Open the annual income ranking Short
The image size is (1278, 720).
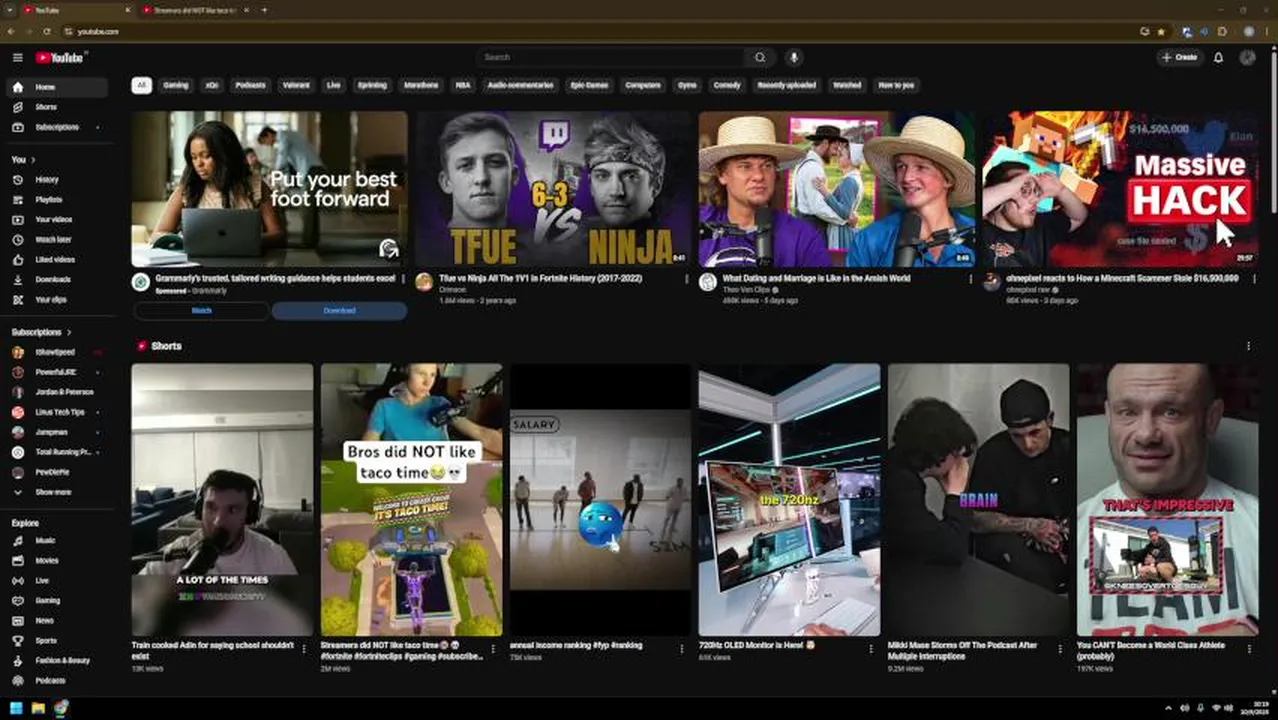pyautogui.click(x=600, y=499)
